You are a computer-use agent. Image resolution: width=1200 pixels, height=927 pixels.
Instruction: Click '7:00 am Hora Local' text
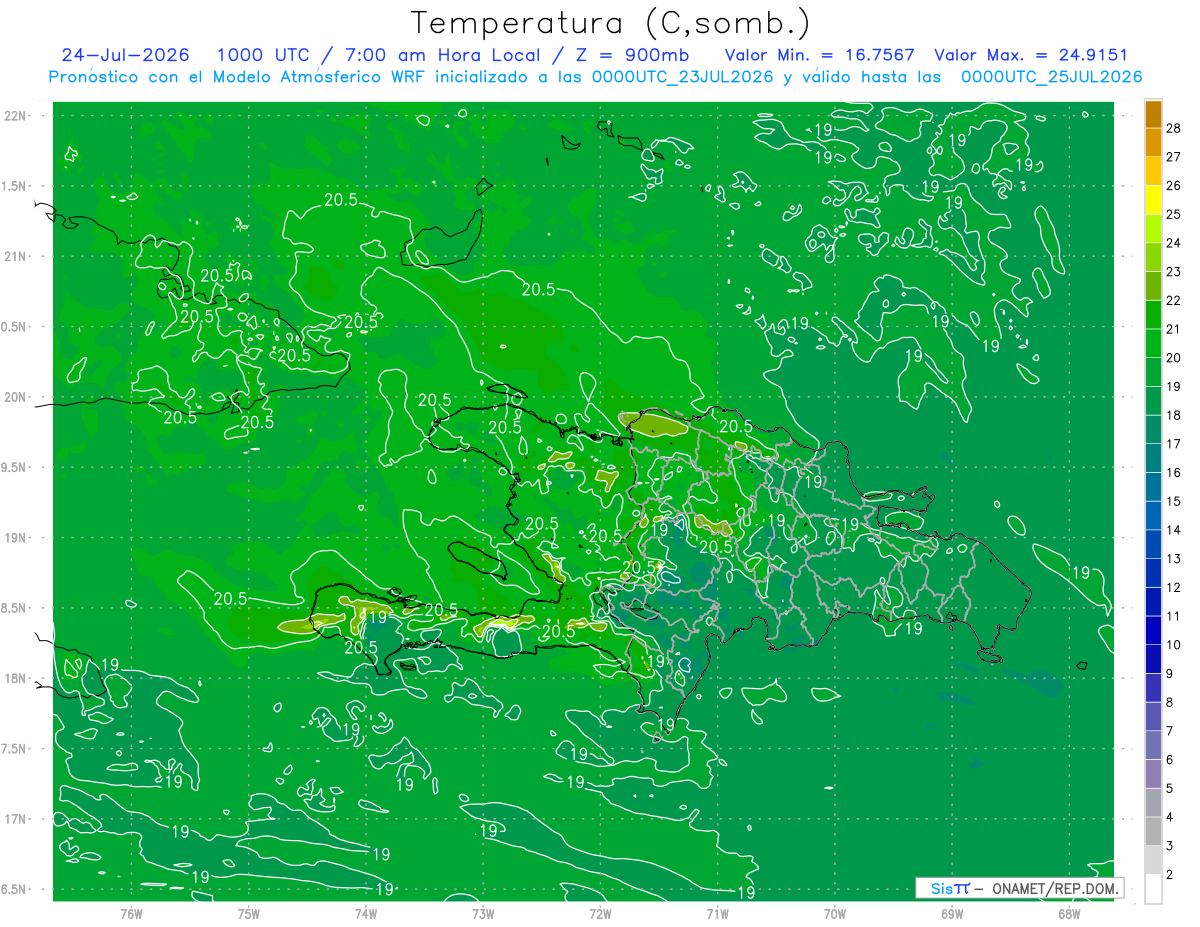pyautogui.click(x=441, y=55)
